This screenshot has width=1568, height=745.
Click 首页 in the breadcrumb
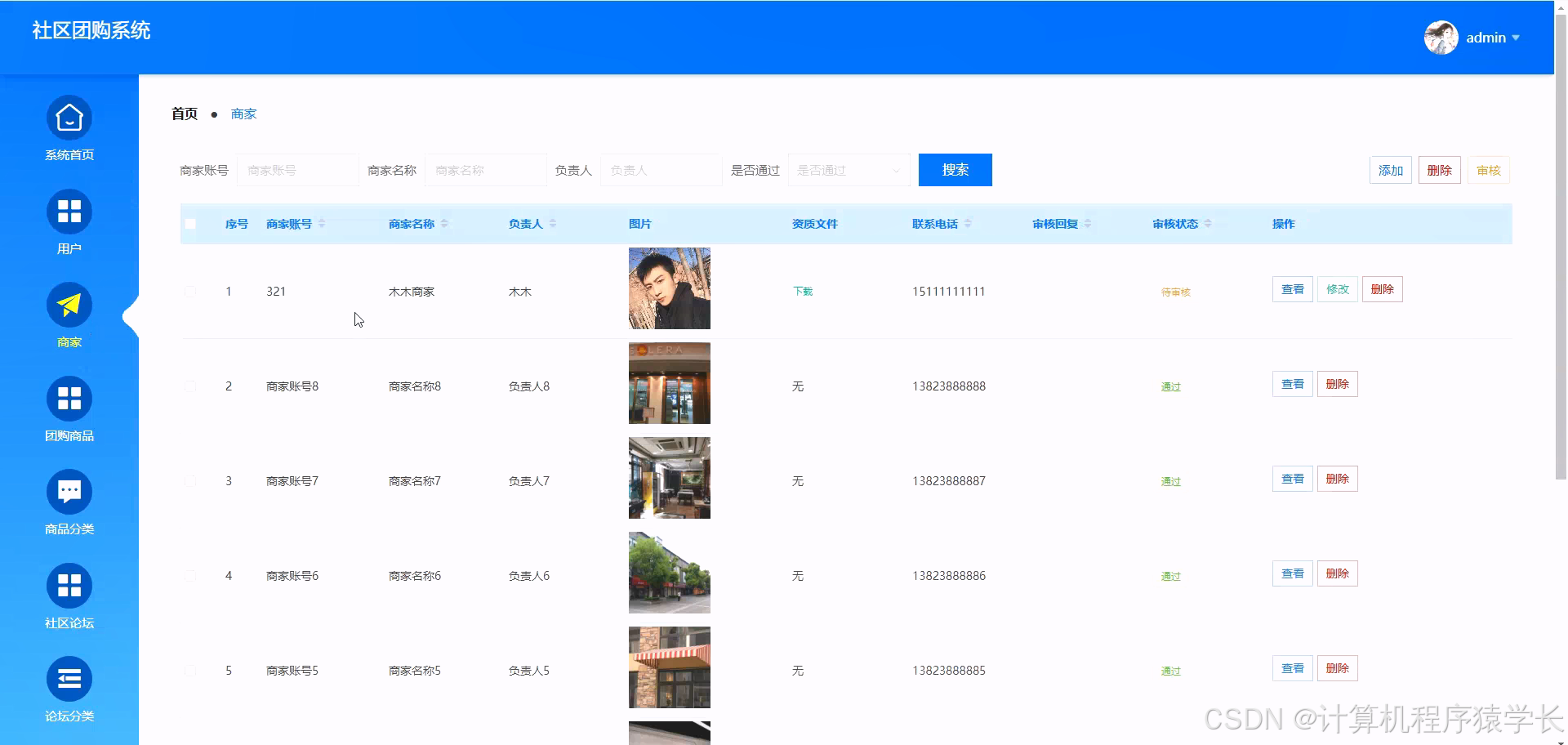[x=184, y=114]
